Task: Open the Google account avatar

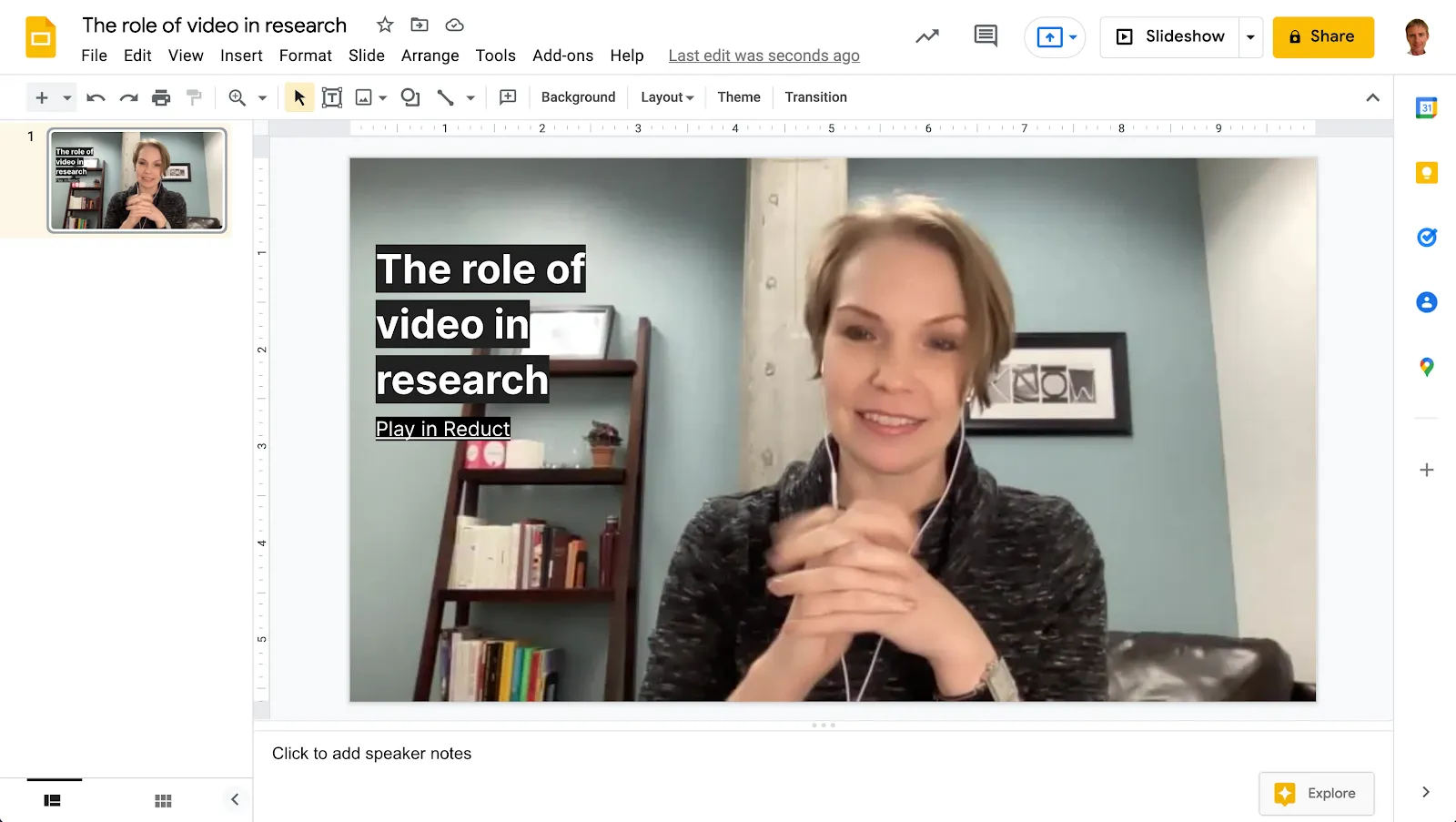Action: pyautogui.click(x=1417, y=37)
